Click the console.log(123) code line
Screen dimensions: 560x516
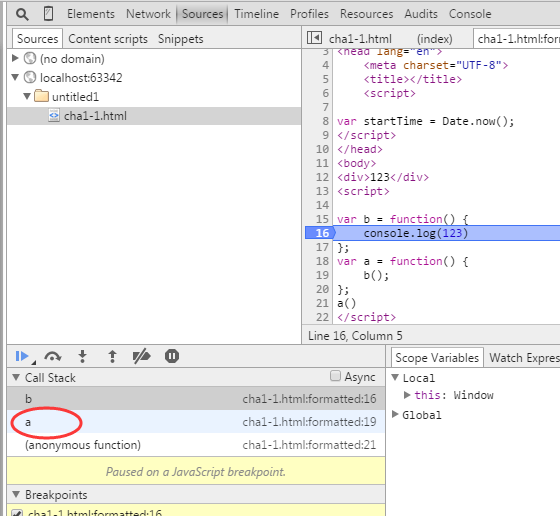415,233
